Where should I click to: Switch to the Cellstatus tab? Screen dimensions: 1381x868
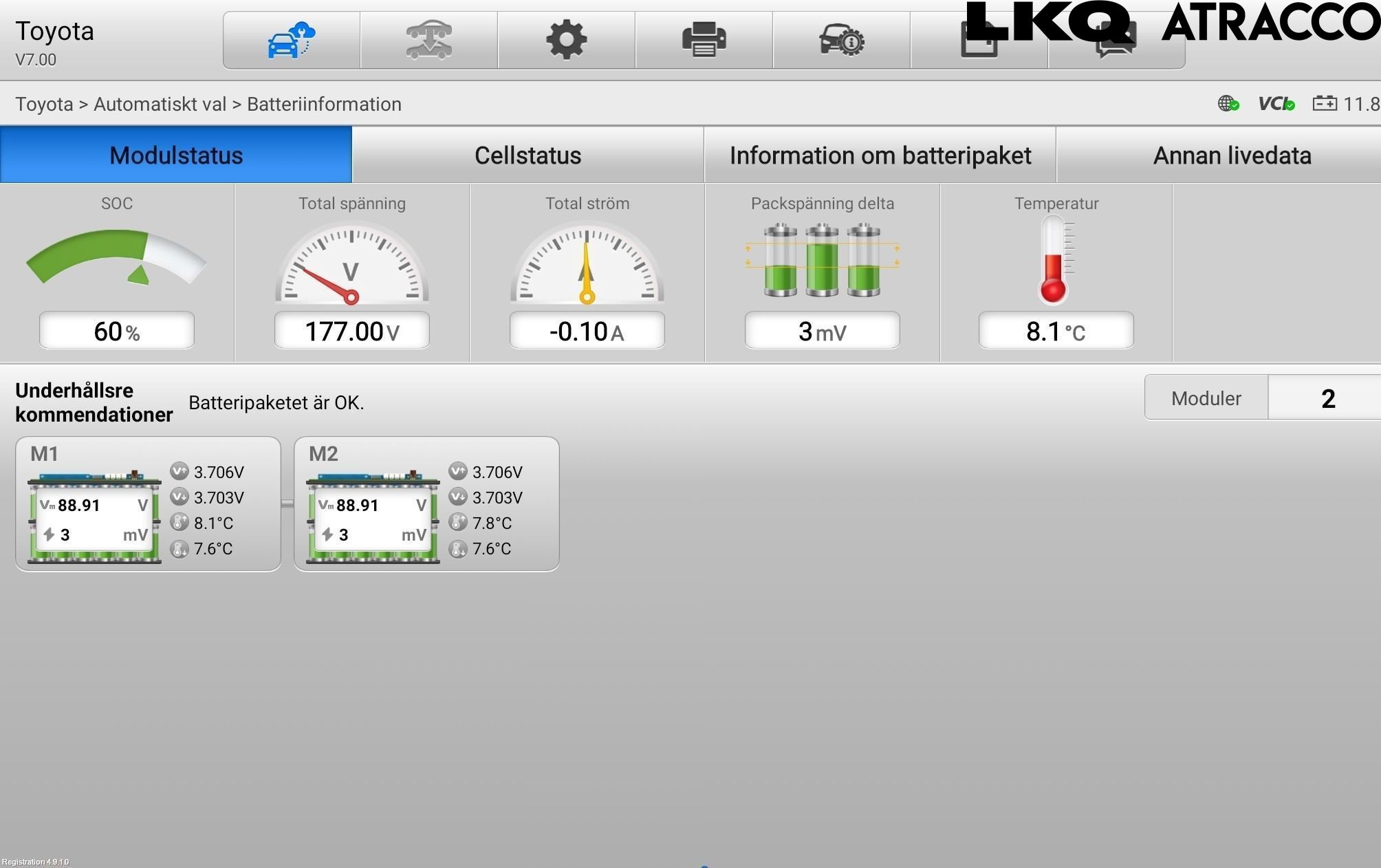[x=528, y=155]
